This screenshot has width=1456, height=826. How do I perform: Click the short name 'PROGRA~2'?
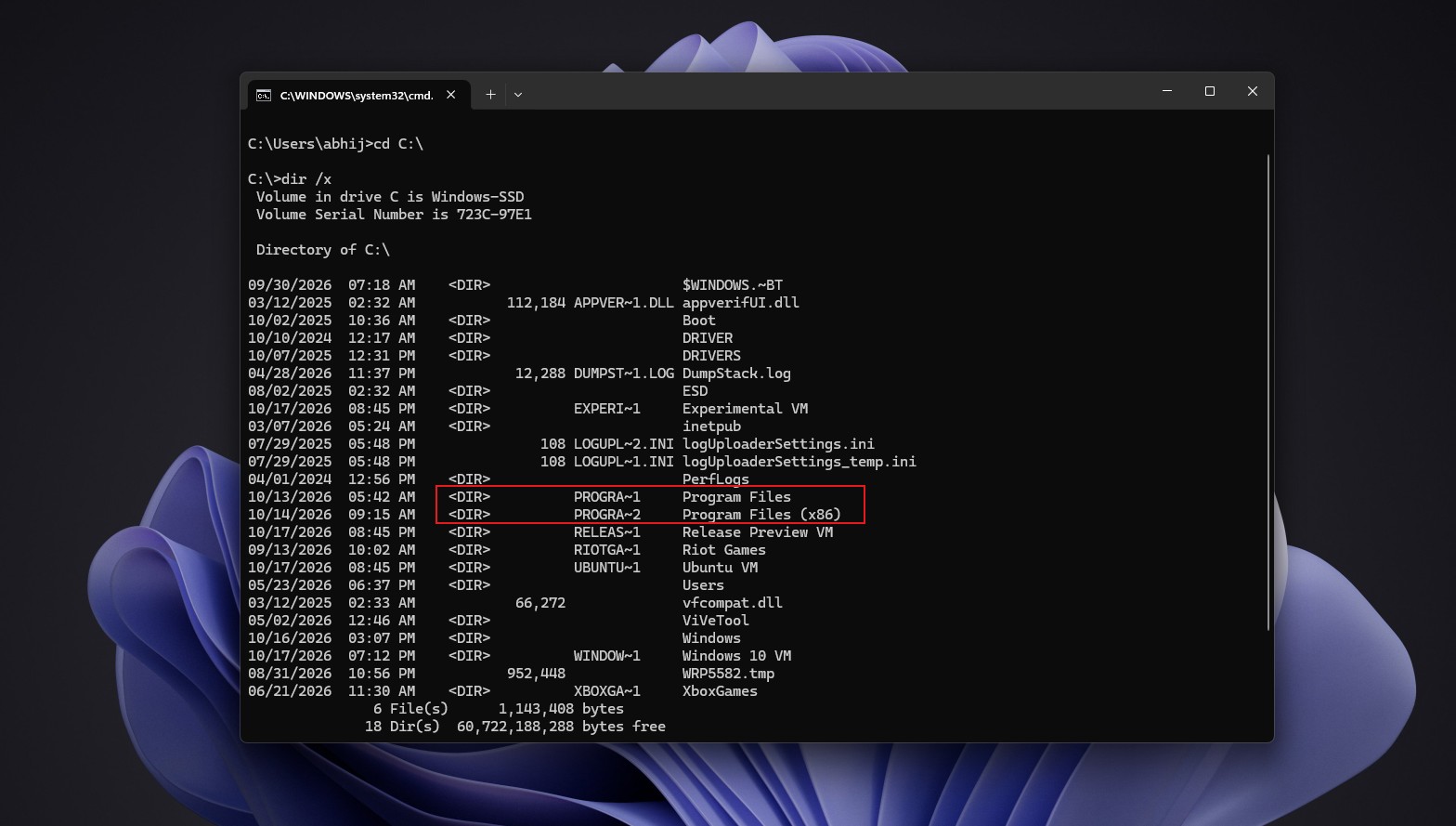607,515
